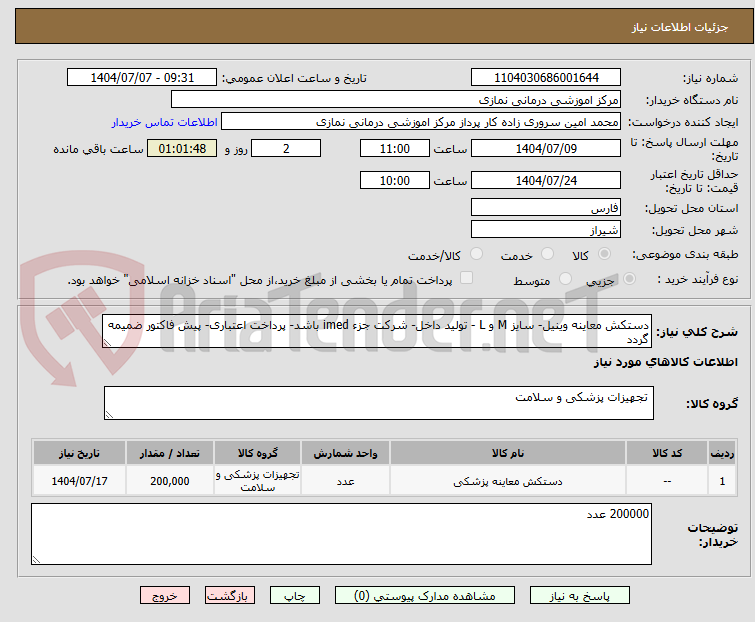Click the response deadline date 1404/07/09
Viewport: 755px width, 622px height.
click(546, 148)
